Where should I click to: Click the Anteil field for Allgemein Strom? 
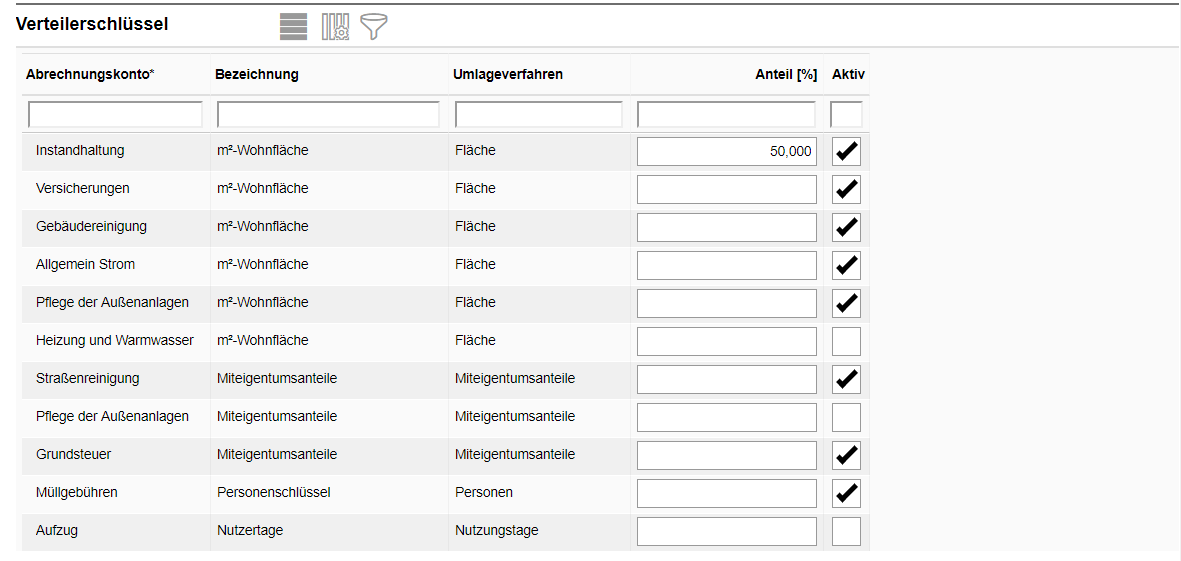[726, 266]
